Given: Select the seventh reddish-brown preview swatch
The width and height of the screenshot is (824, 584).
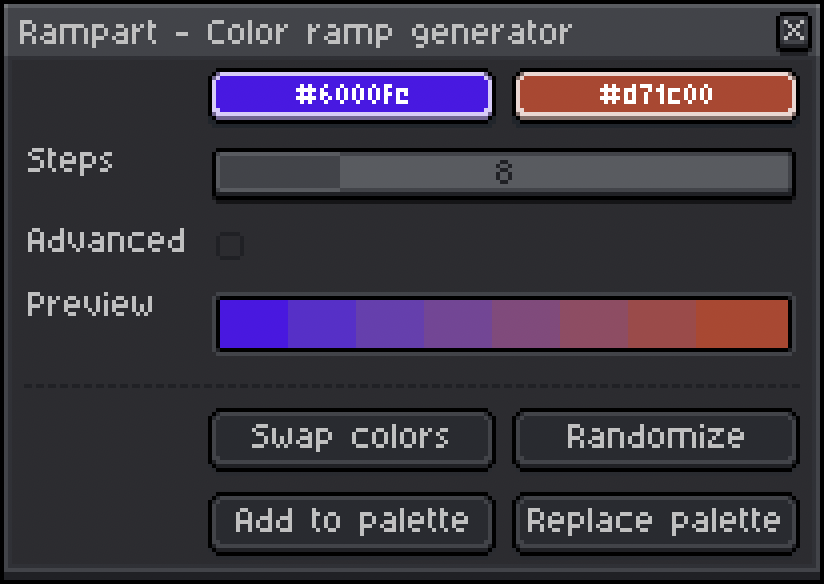Looking at the screenshot, I should pos(662,324).
